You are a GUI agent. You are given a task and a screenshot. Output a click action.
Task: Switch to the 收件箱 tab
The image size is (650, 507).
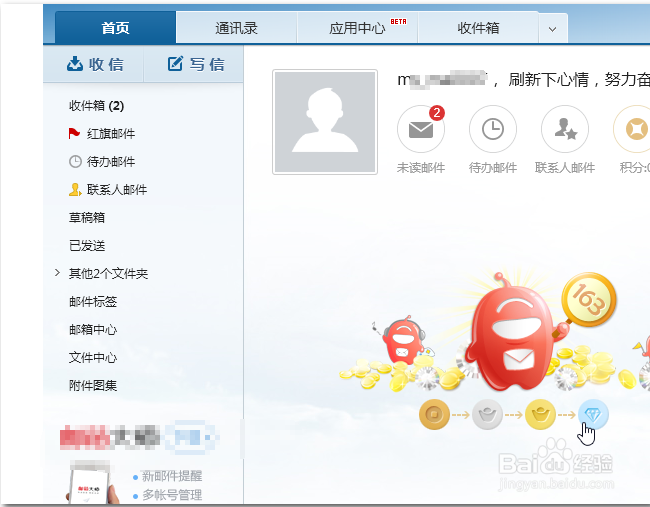pos(478,28)
